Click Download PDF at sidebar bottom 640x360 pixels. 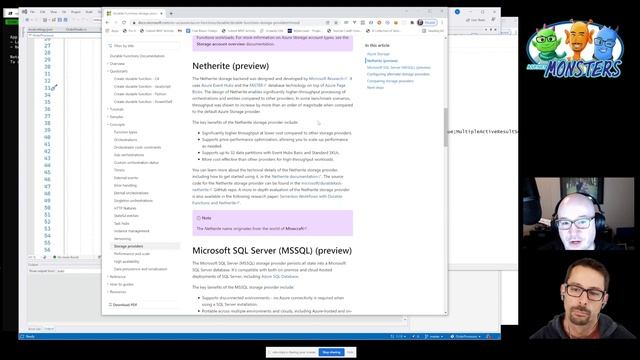click(122, 305)
